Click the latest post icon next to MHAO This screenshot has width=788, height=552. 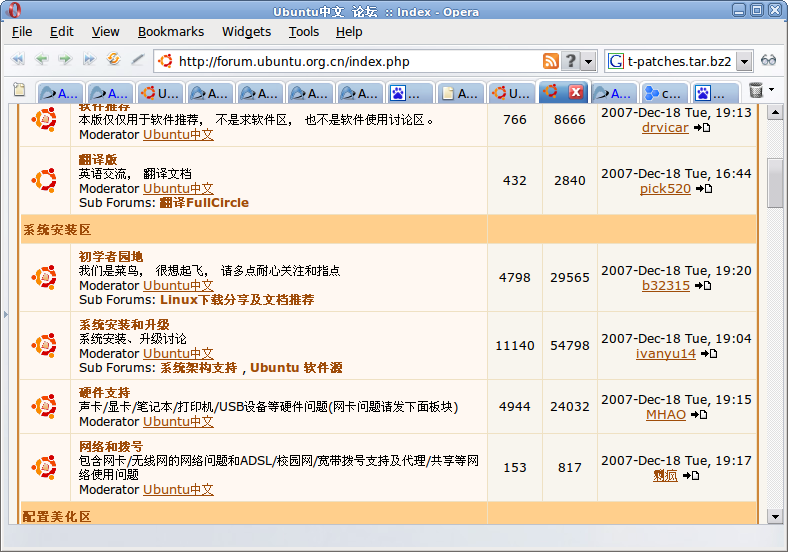point(699,415)
